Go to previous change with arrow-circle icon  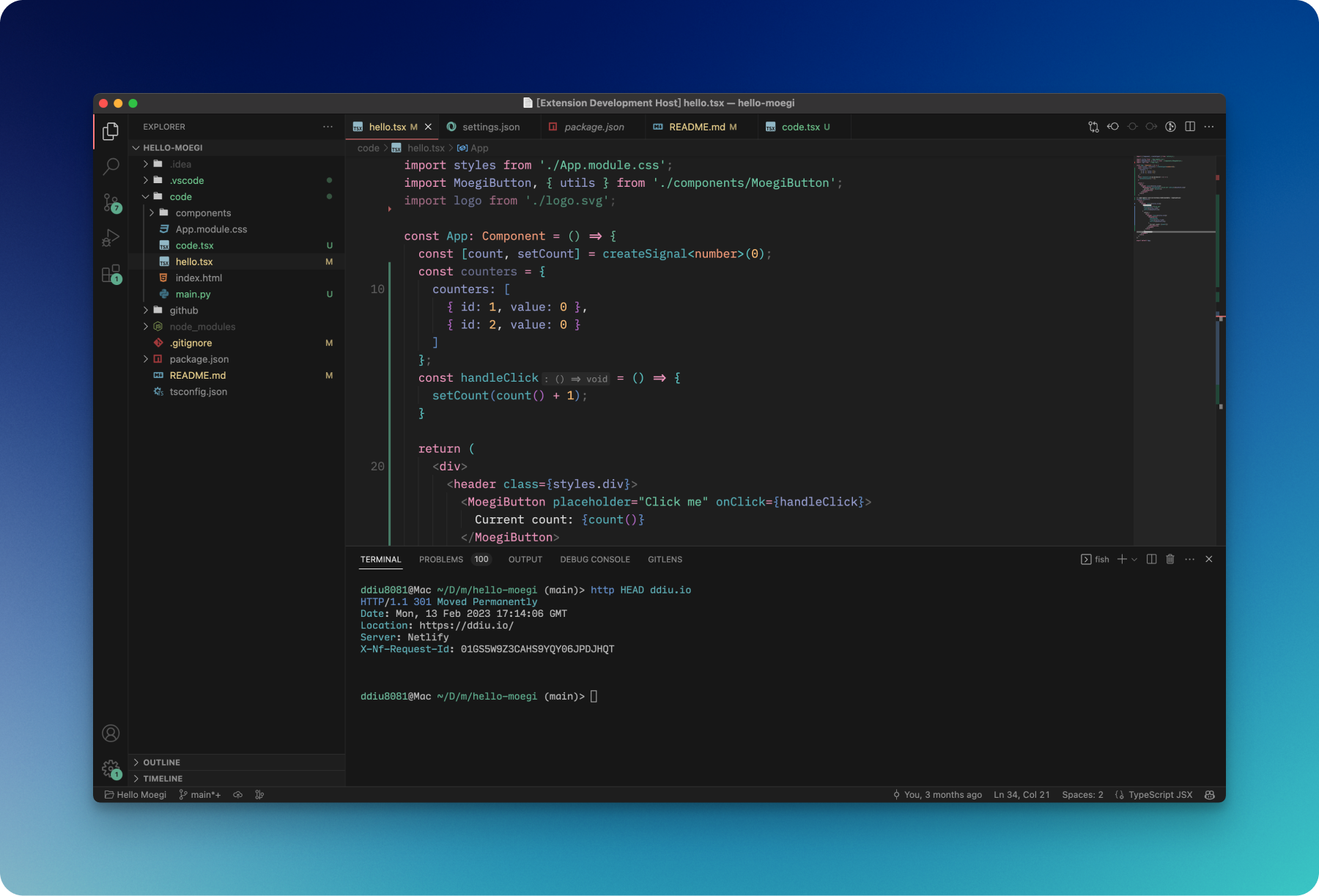[1113, 127]
